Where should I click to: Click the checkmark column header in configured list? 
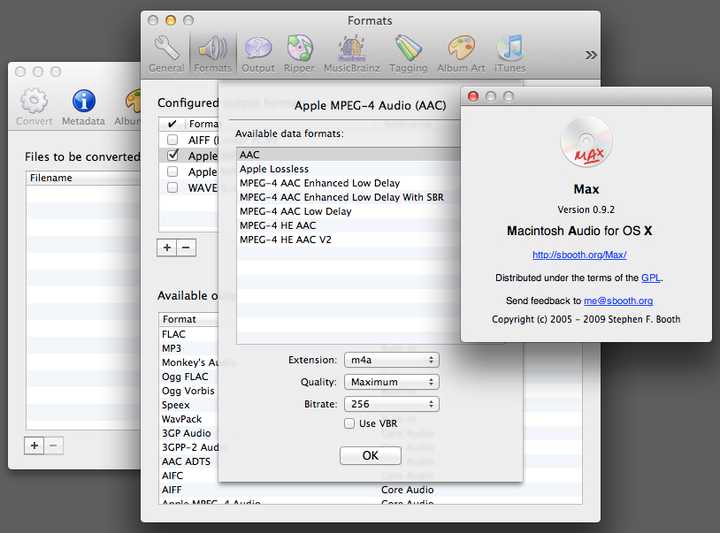[172, 123]
